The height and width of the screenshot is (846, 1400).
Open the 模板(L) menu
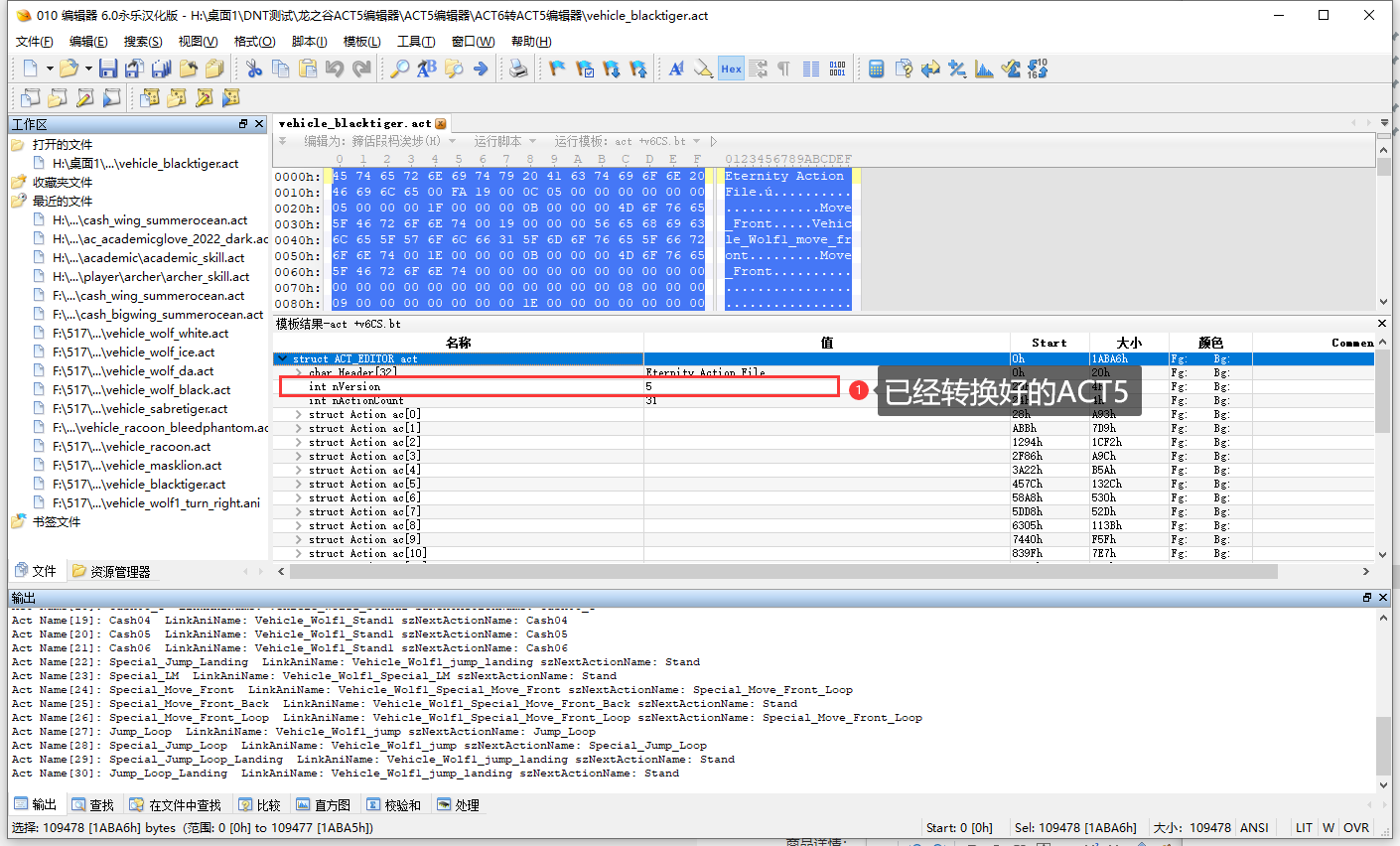(x=362, y=41)
